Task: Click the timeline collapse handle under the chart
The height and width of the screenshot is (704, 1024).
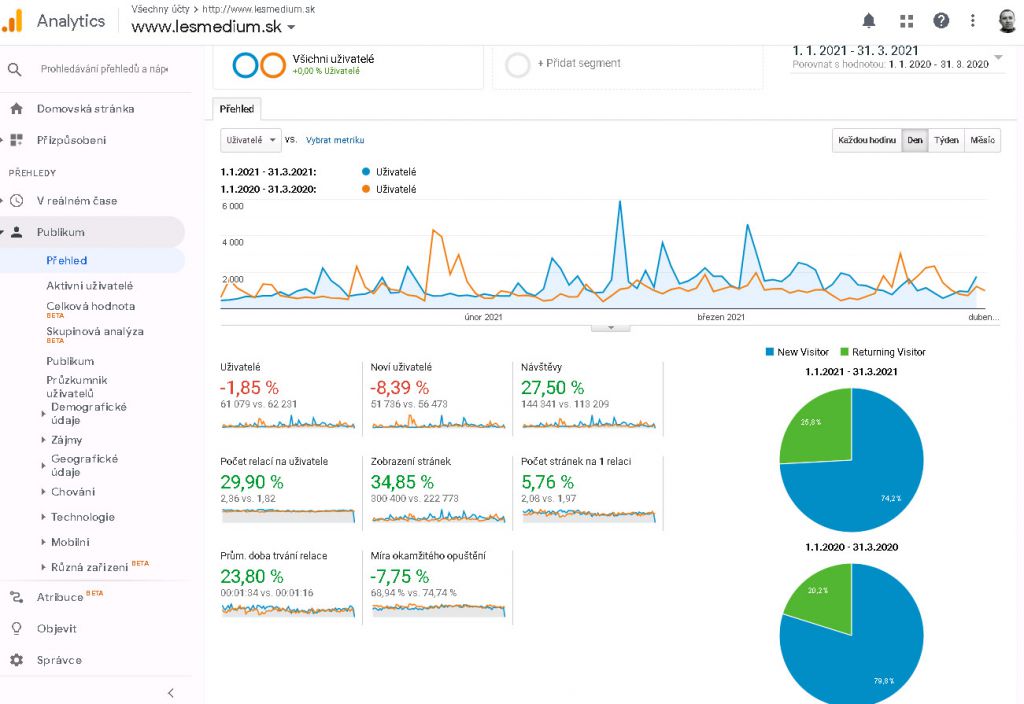Action: point(611,327)
